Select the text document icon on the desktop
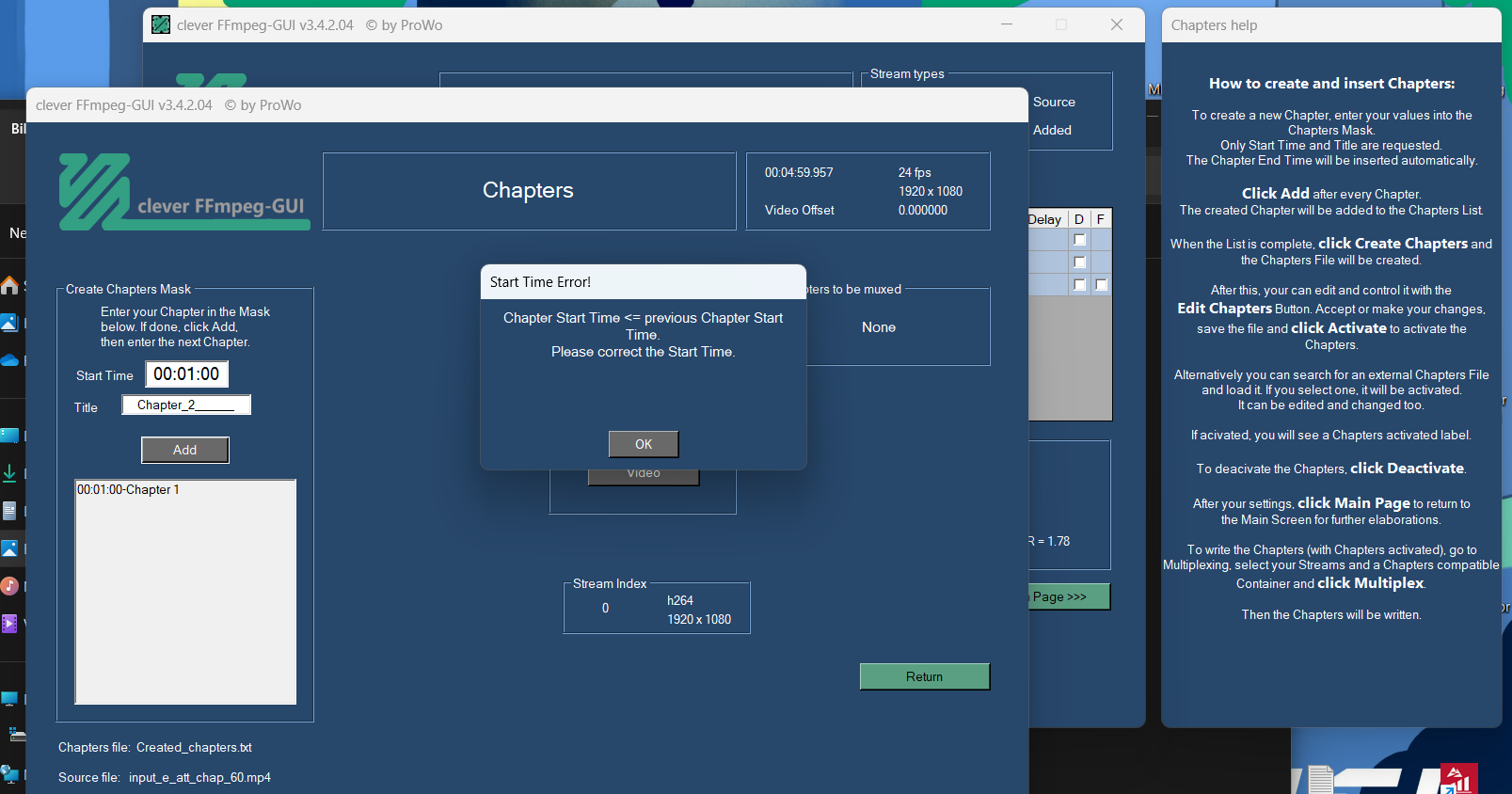 (x=1321, y=780)
